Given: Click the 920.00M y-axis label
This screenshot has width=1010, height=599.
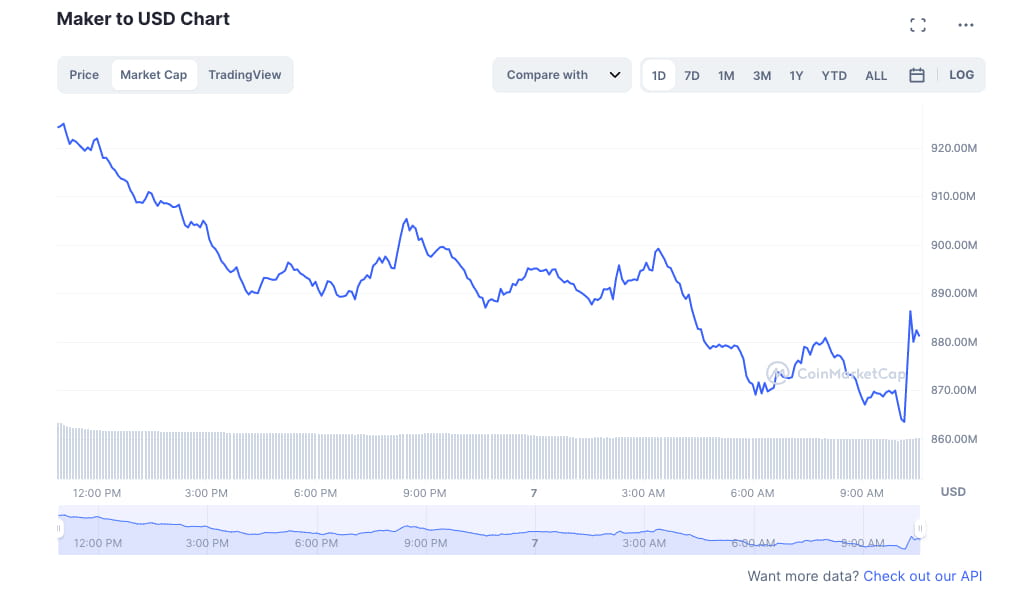Looking at the screenshot, I should pos(954,148).
